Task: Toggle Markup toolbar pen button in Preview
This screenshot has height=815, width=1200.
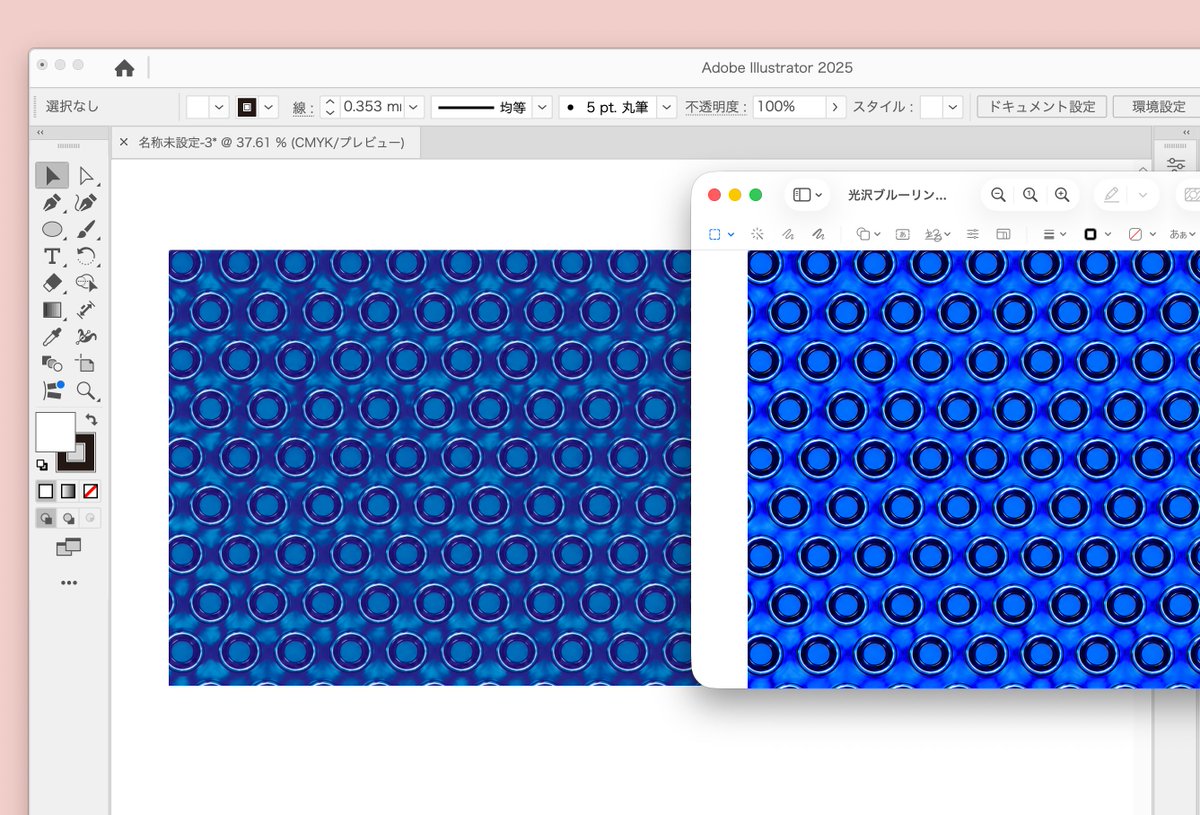Action: tap(1111, 195)
